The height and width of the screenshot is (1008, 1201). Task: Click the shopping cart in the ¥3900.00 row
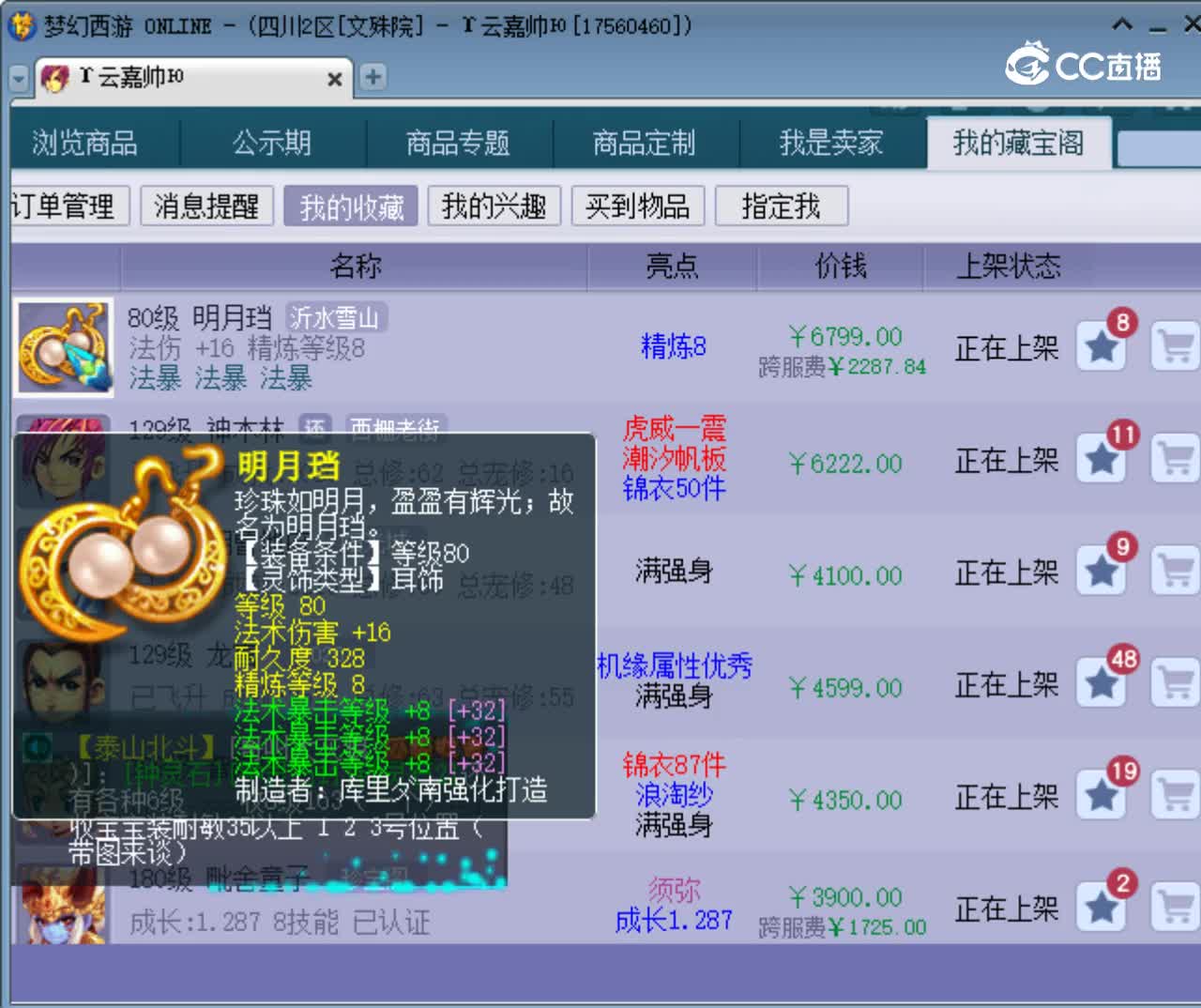(x=1175, y=909)
